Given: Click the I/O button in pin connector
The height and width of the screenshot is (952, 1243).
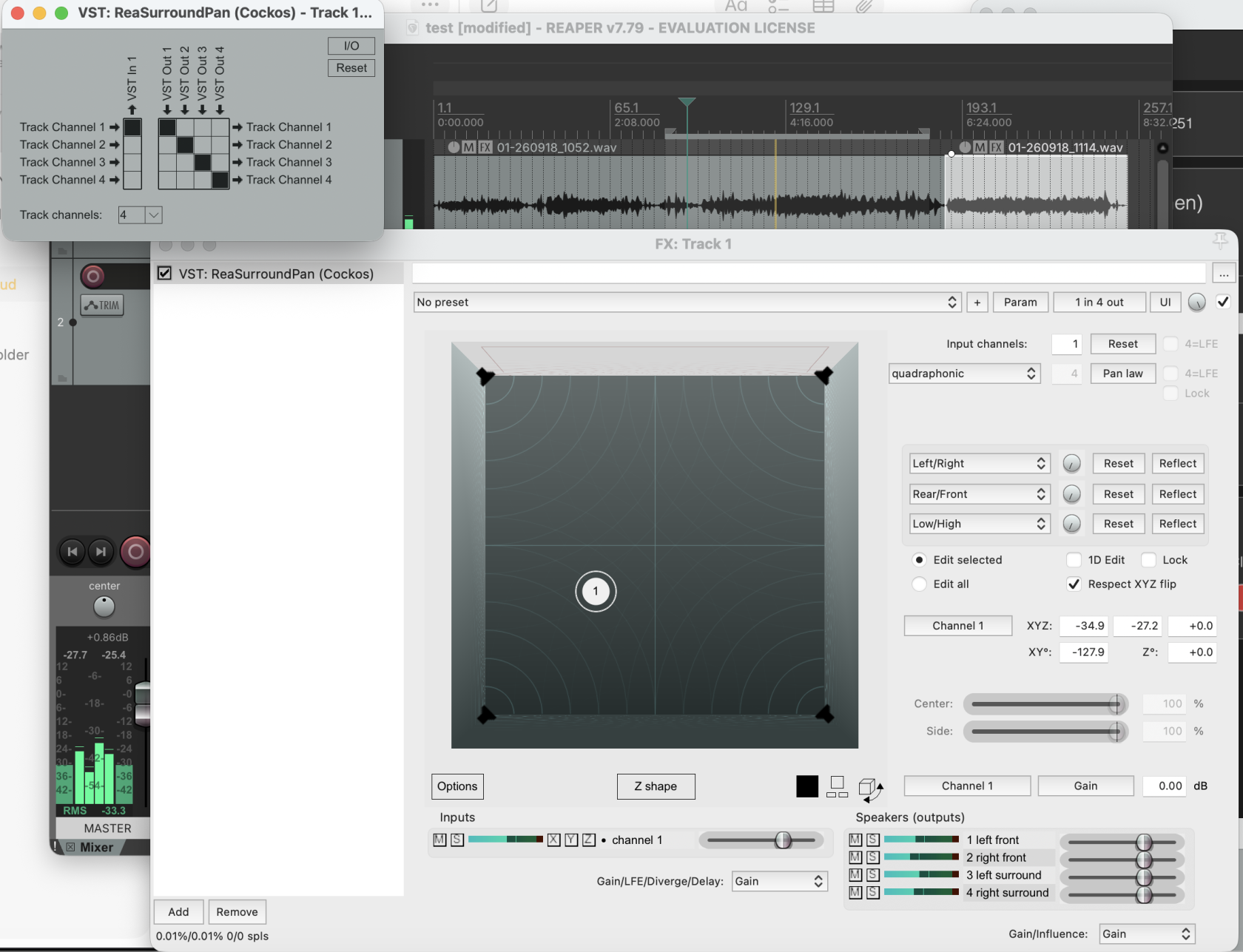Looking at the screenshot, I should coord(351,46).
